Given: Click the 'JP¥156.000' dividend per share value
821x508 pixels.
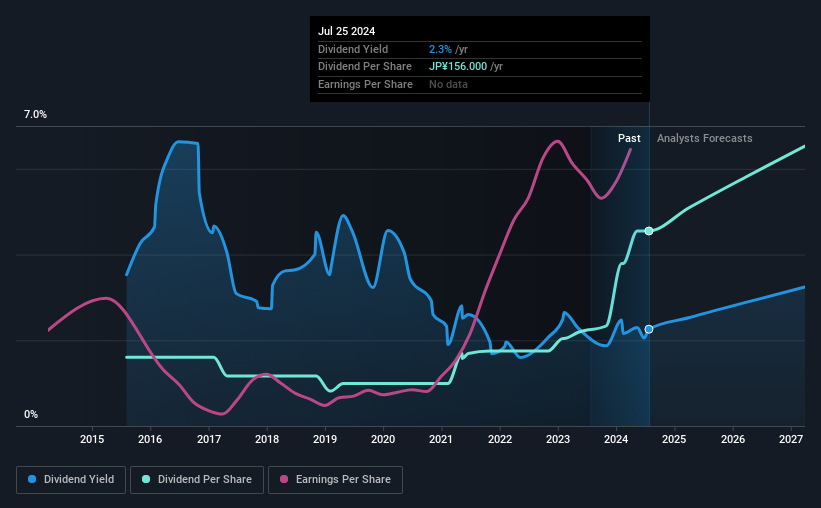Looking at the screenshot, I should (458, 67).
